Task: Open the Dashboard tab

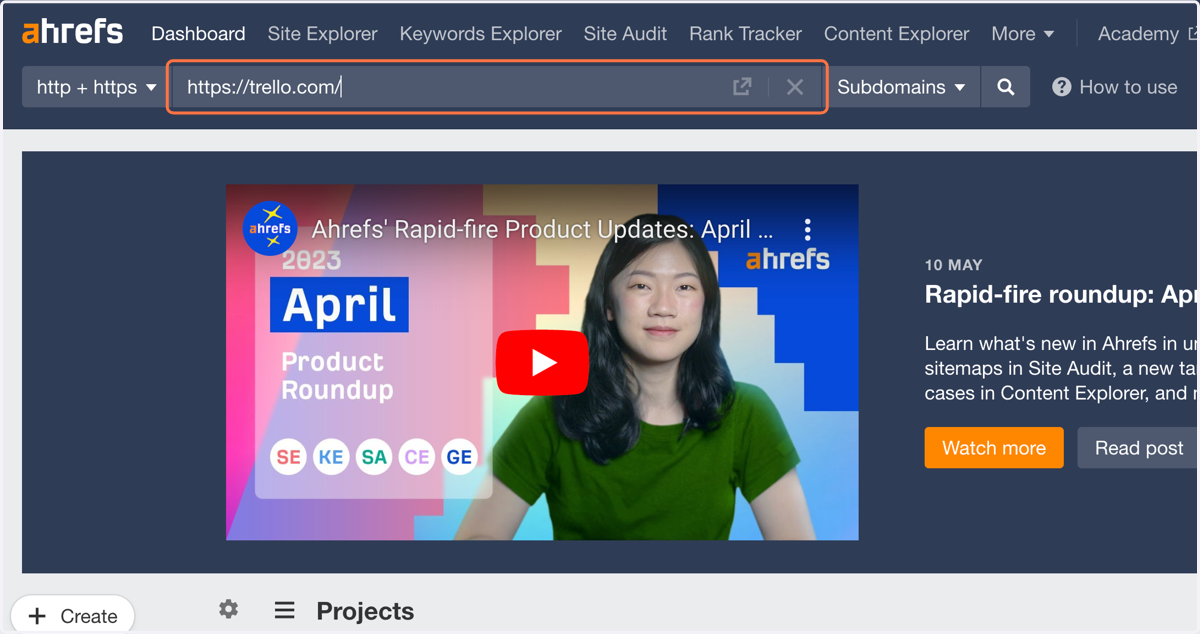Action: point(198,34)
